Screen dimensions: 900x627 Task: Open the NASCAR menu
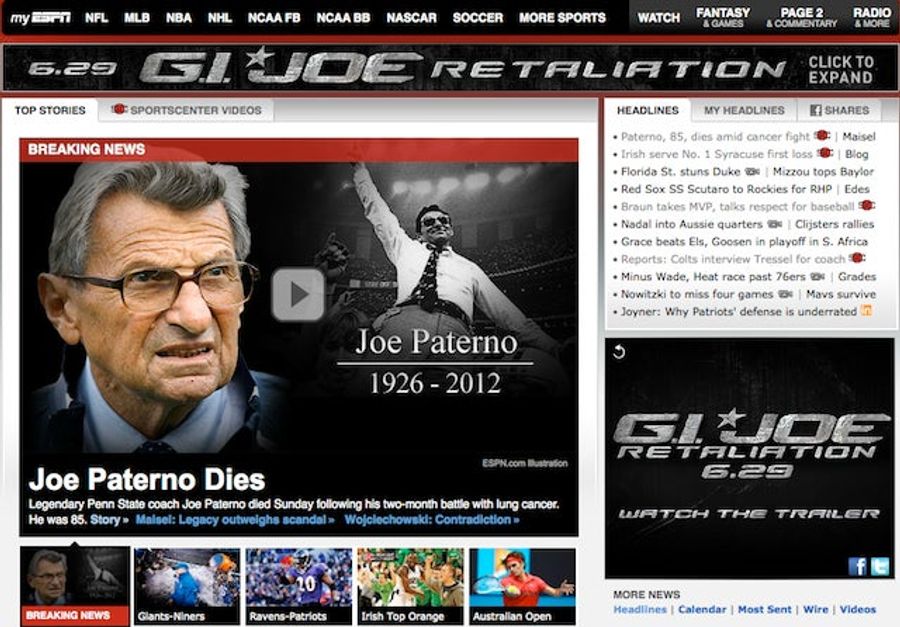[412, 18]
